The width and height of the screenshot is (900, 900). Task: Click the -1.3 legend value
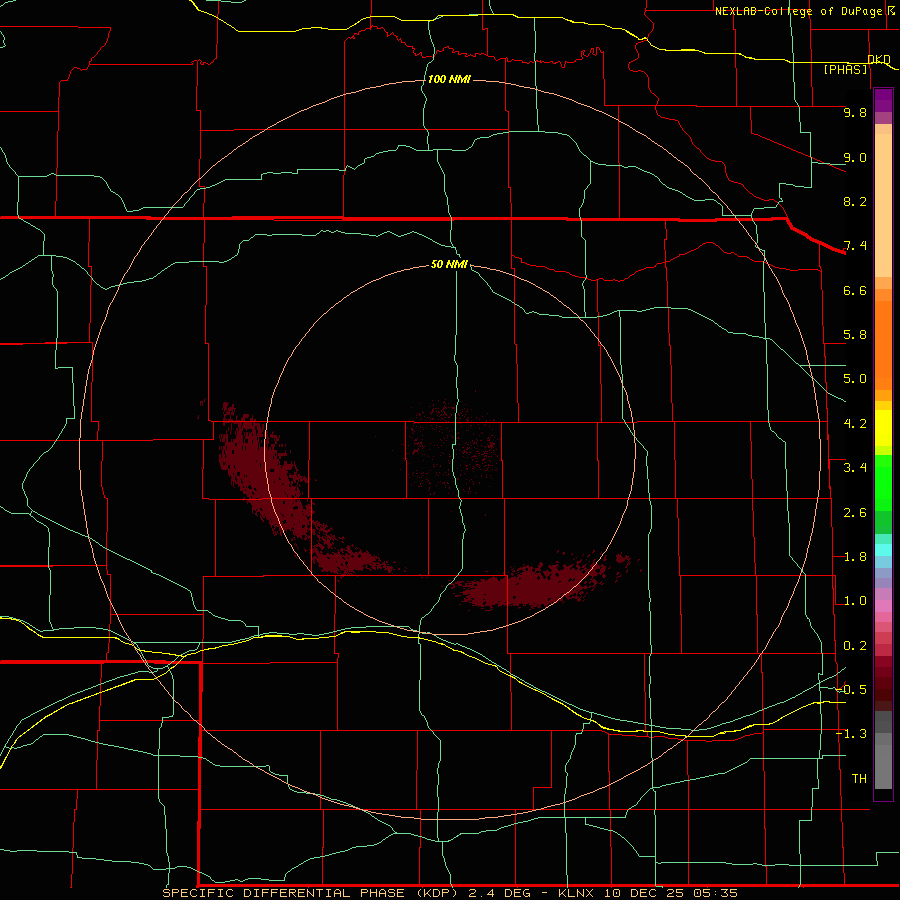coord(851,734)
